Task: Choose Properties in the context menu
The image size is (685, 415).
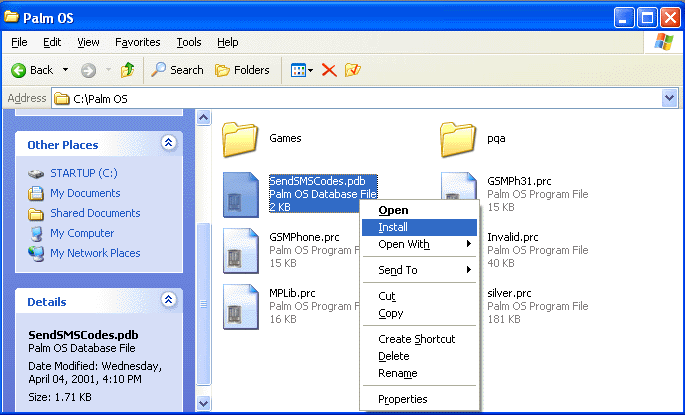Action: coord(419,399)
